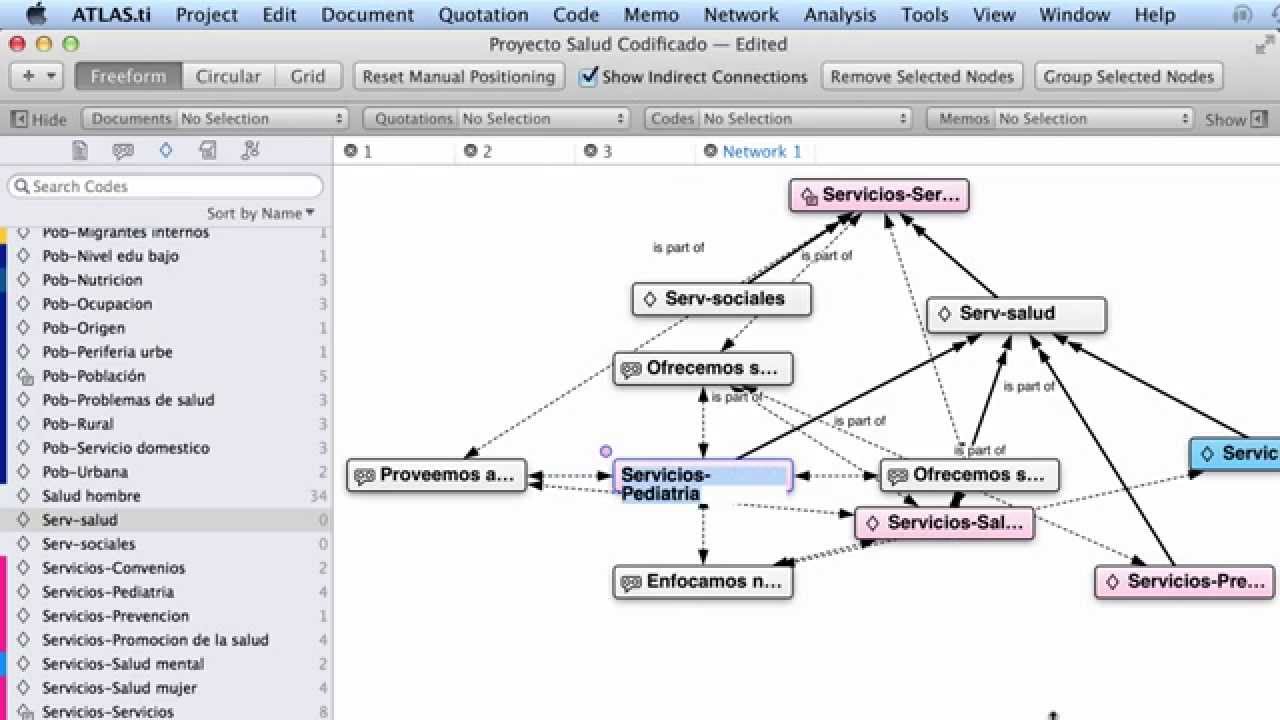This screenshot has height=720, width=1280.
Task: Select the Ofrecemos s... node below Serv-salud
Action: [969, 475]
